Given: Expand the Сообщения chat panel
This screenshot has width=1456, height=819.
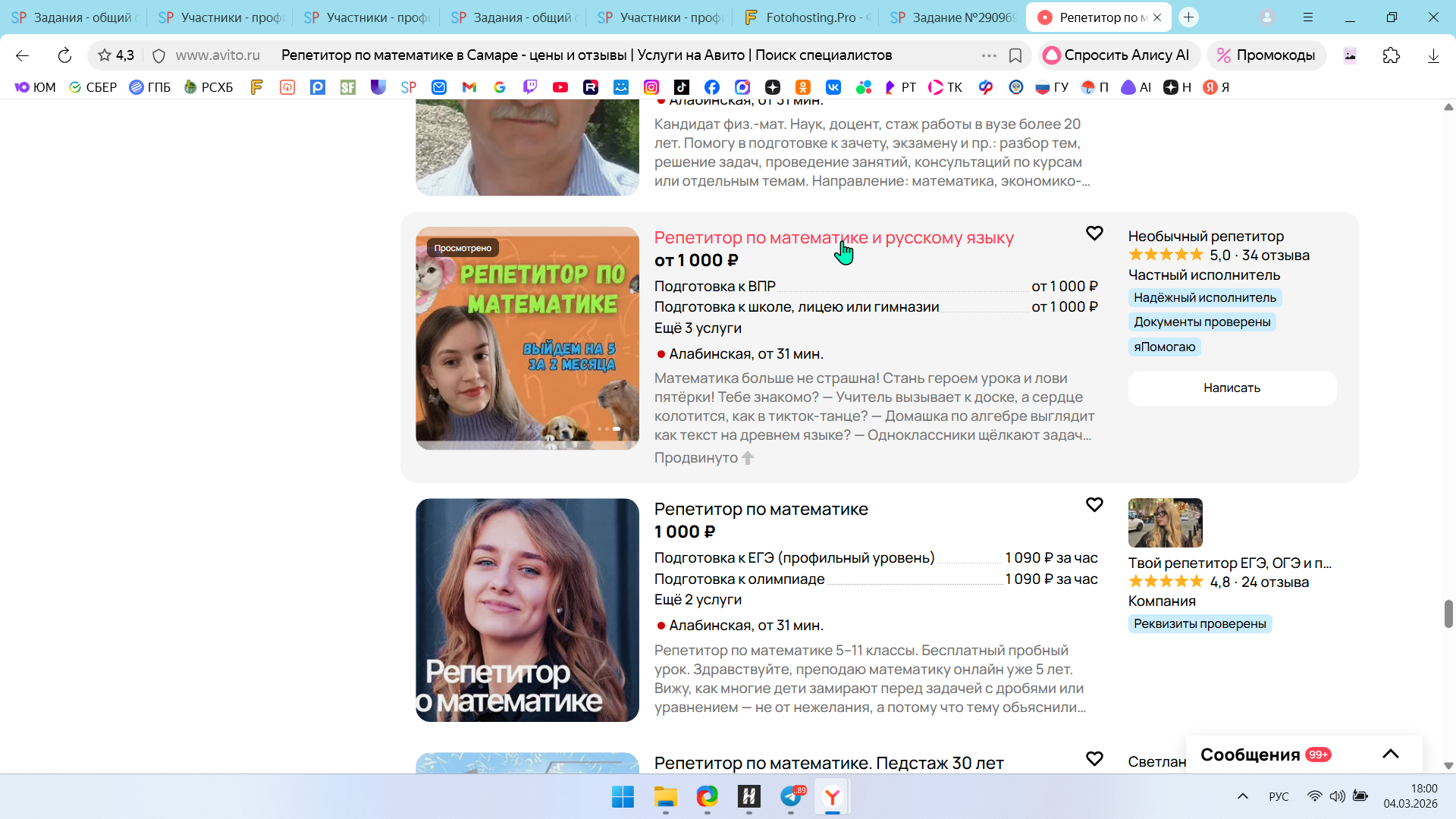Looking at the screenshot, I should [x=1390, y=754].
